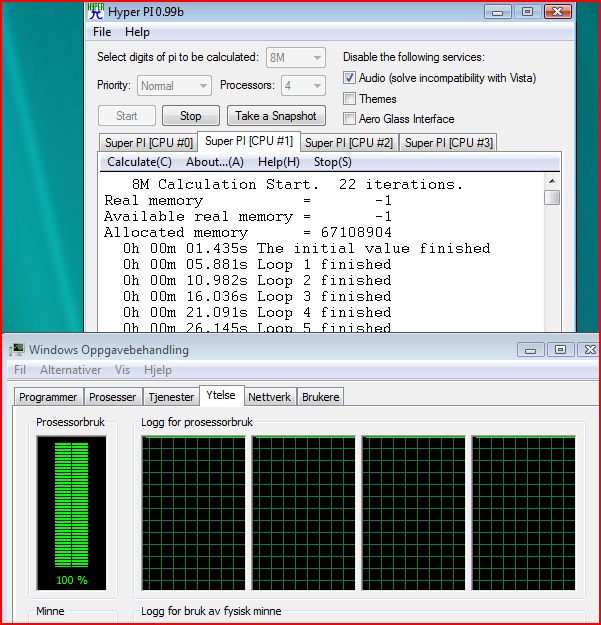Open the Fil menu in Task Manager
The width and height of the screenshot is (601, 625).
tap(20, 370)
